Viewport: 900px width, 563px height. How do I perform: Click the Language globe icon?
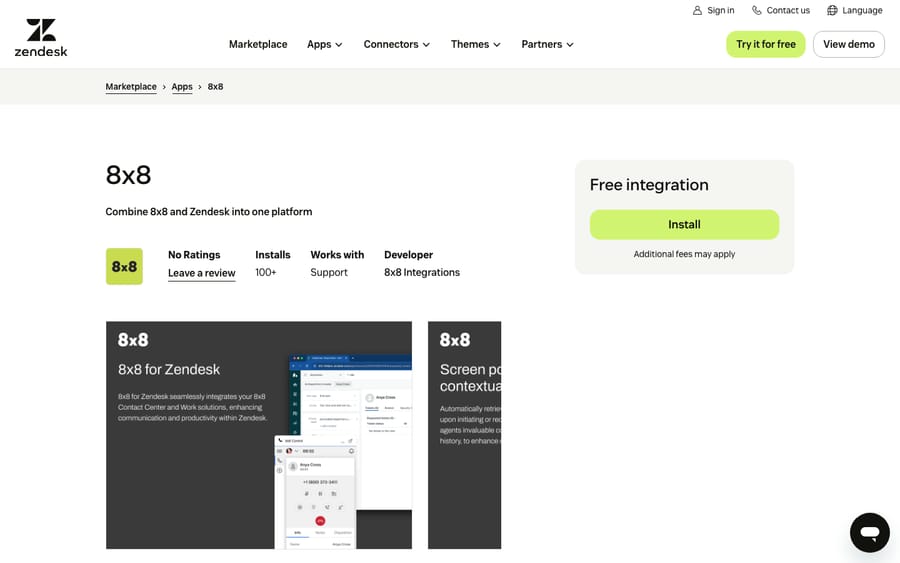832,10
